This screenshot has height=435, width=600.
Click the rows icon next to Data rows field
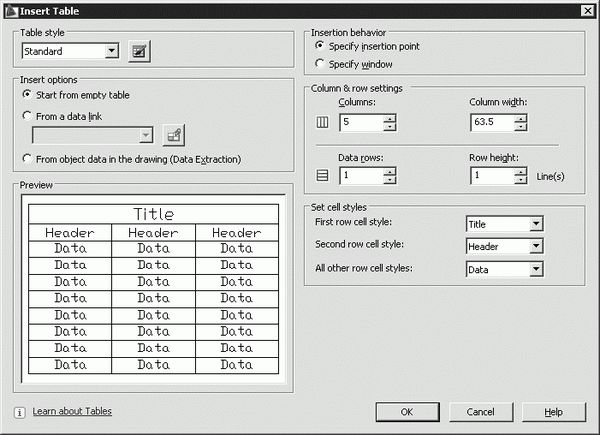click(323, 176)
